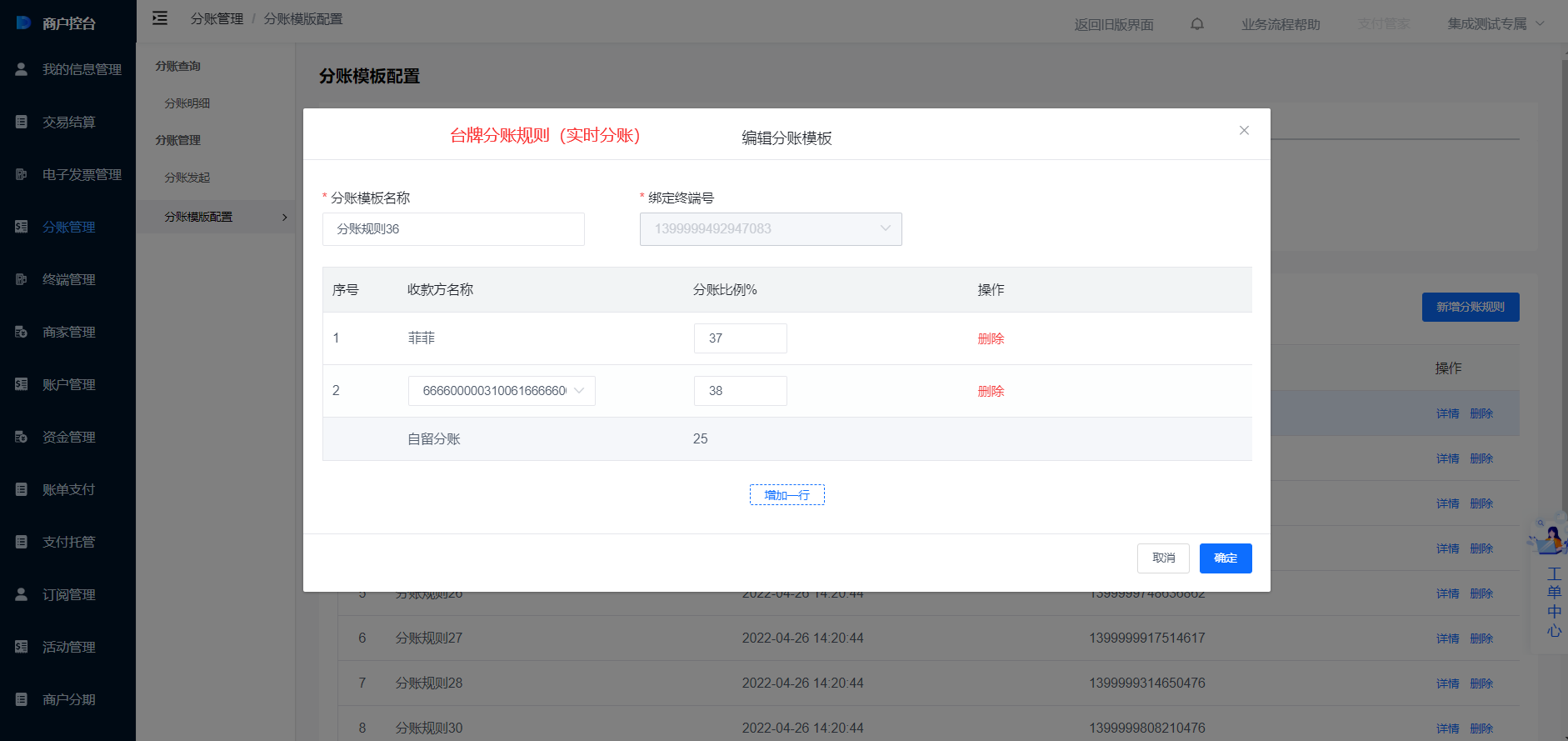The height and width of the screenshot is (741, 1568).
Task: Click the 订阅管理 person icon
Action: tap(22, 594)
